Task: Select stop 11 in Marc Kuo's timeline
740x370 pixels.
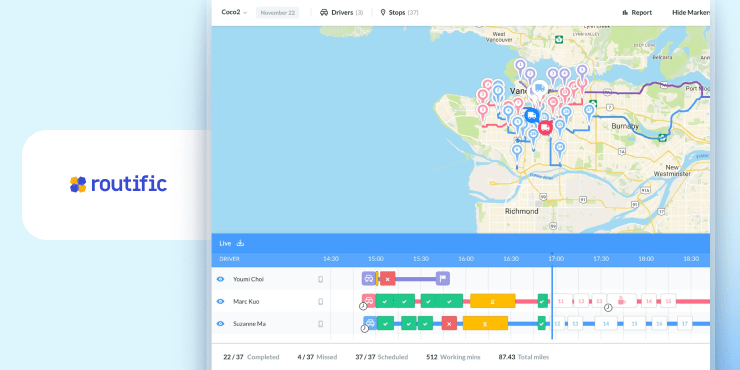Action: tap(561, 301)
